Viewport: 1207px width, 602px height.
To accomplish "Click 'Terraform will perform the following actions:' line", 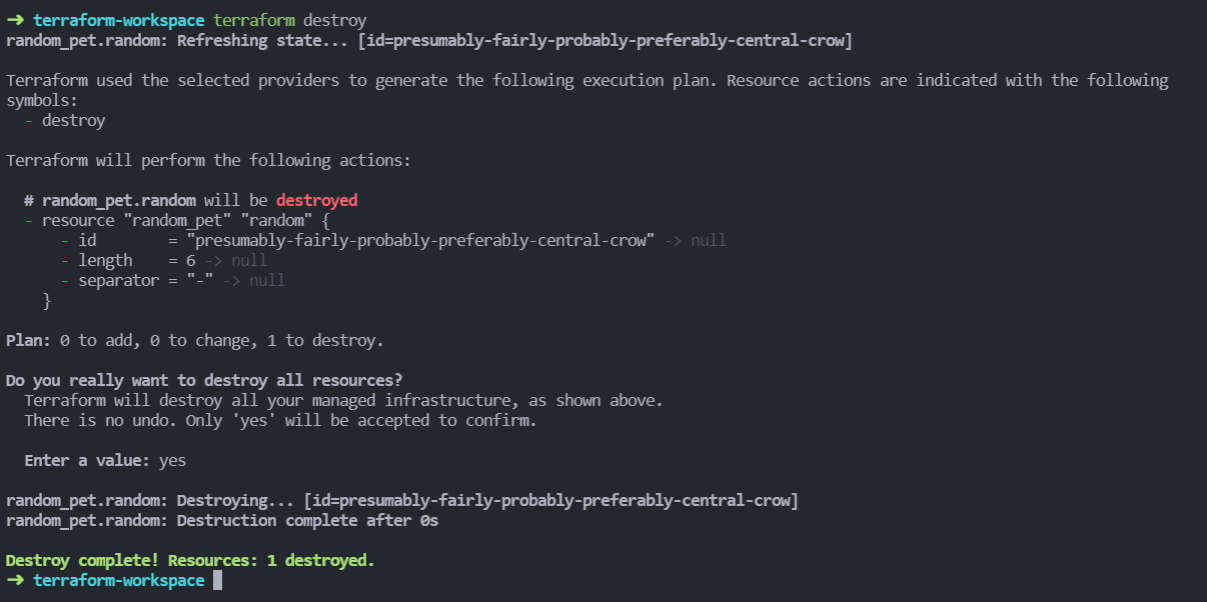I will (208, 160).
